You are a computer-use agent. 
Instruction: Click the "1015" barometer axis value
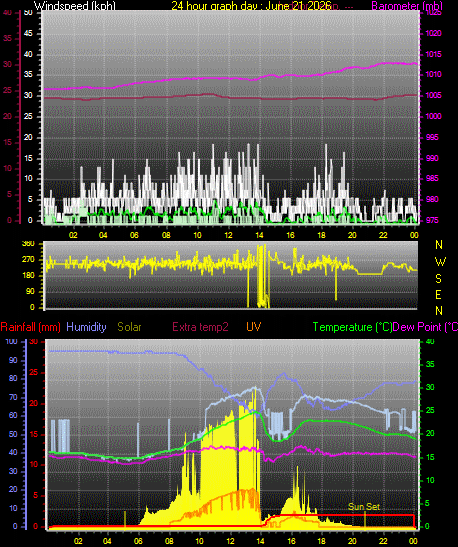pos(433,54)
